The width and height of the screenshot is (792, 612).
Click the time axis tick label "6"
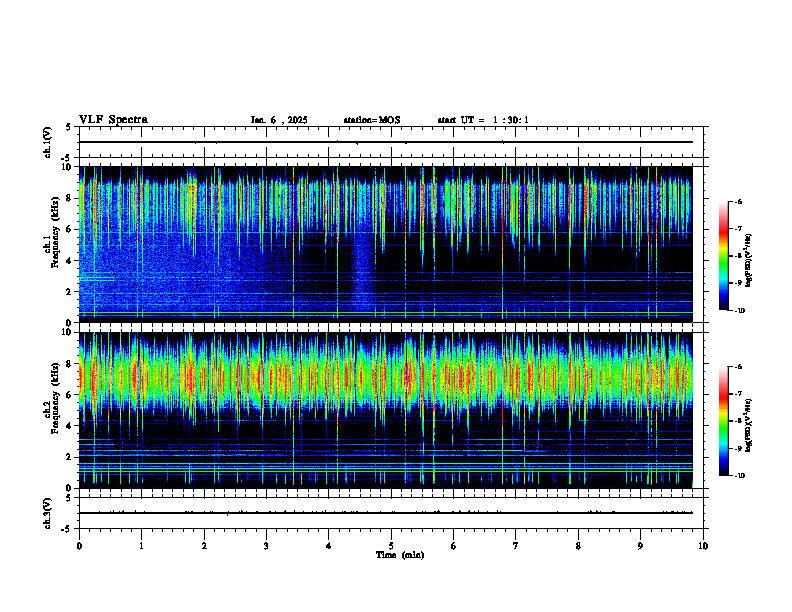(x=454, y=546)
